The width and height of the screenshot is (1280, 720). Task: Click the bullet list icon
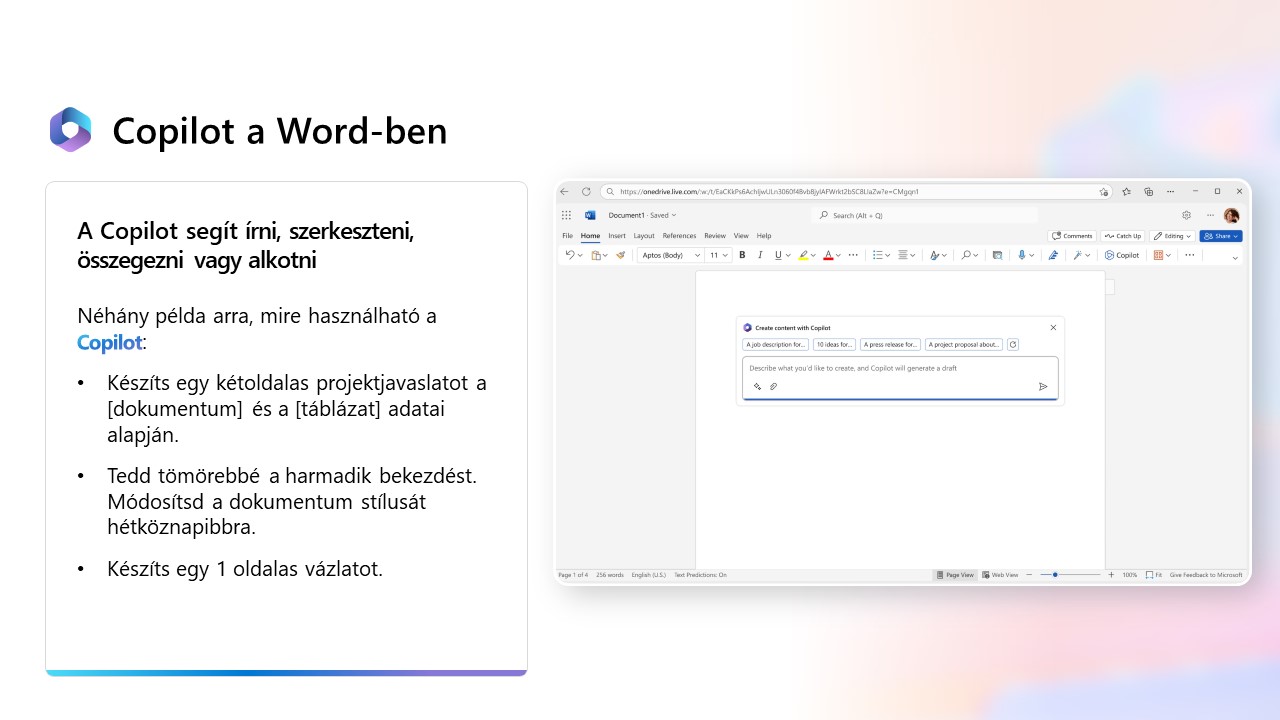coord(877,255)
